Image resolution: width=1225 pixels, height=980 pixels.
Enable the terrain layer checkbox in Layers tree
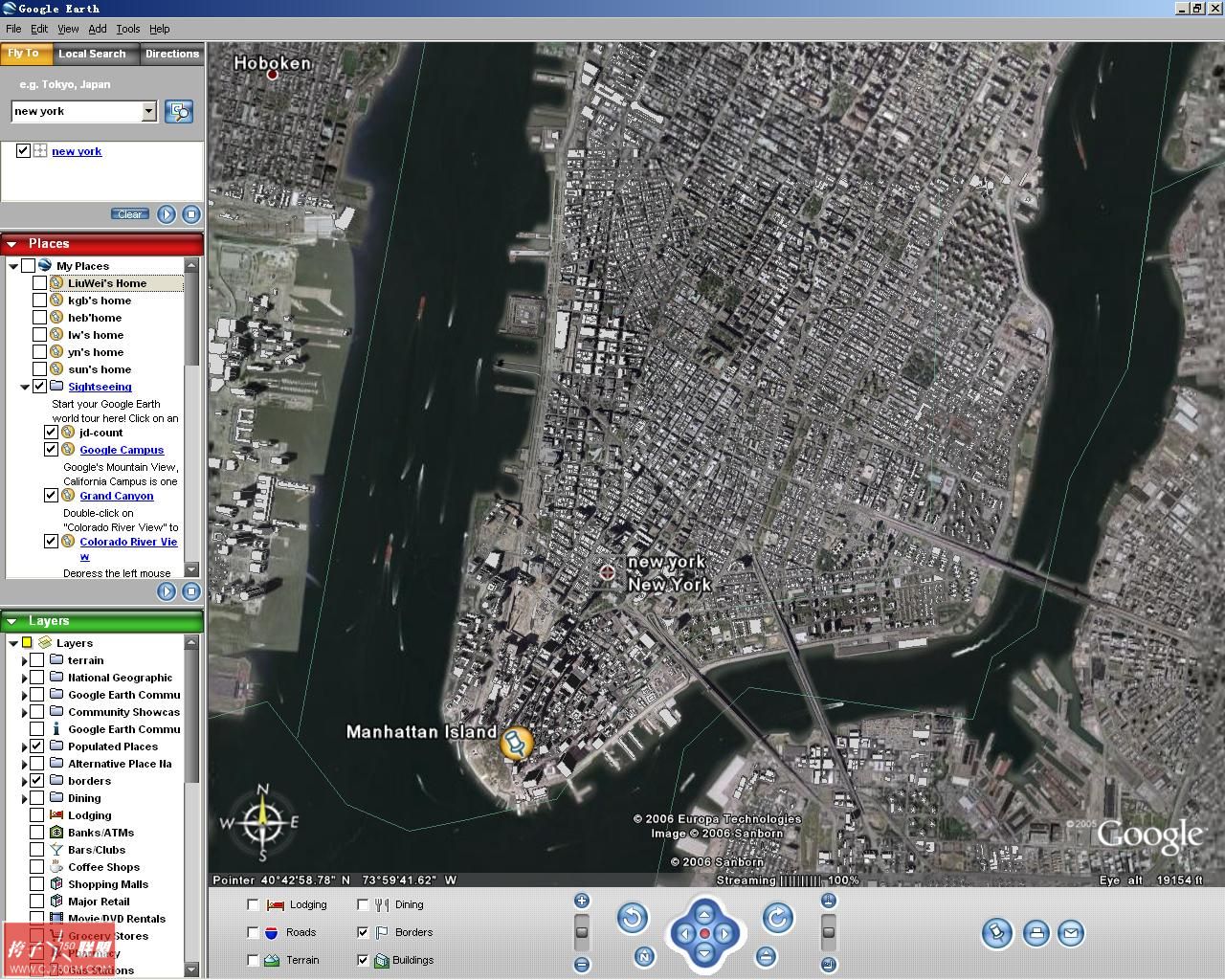pos(36,660)
